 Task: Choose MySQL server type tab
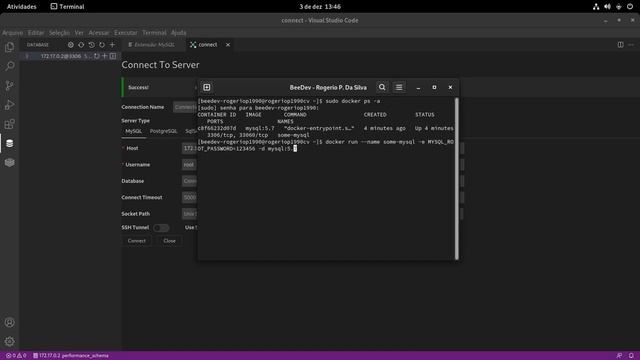(x=133, y=131)
